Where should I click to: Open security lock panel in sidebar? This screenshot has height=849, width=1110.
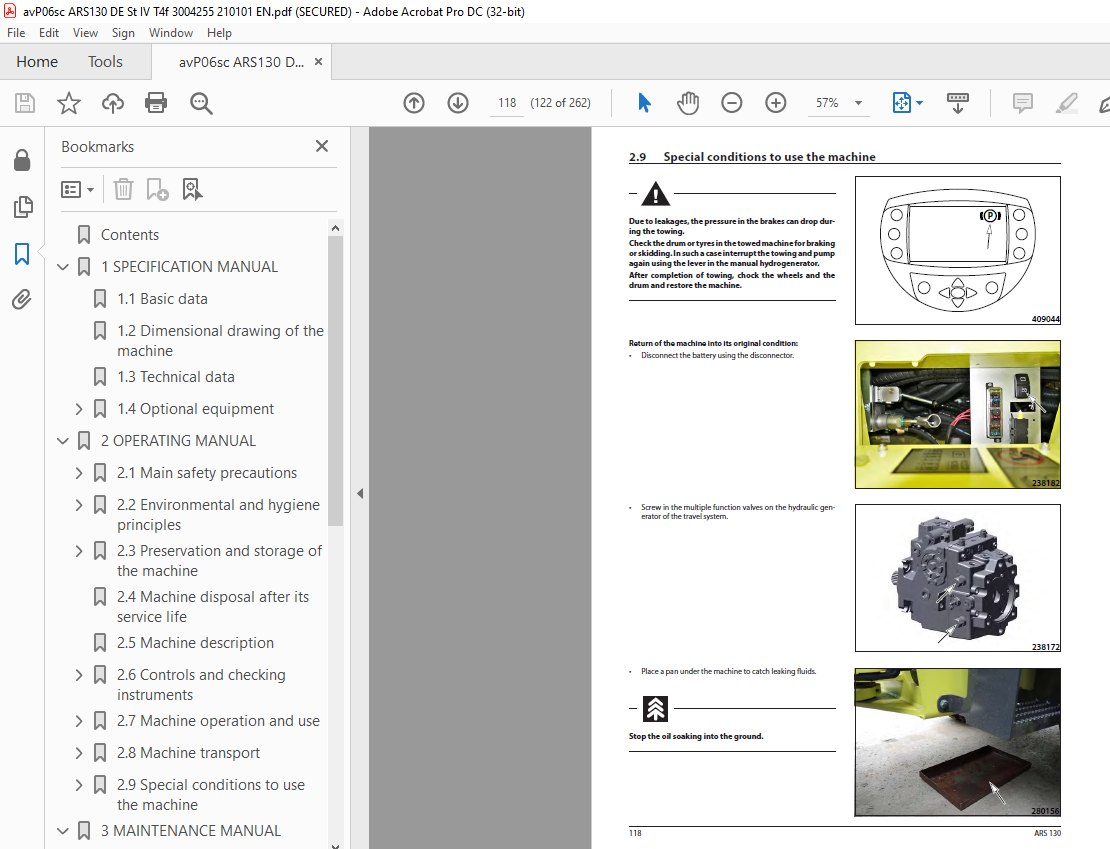(x=22, y=161)
